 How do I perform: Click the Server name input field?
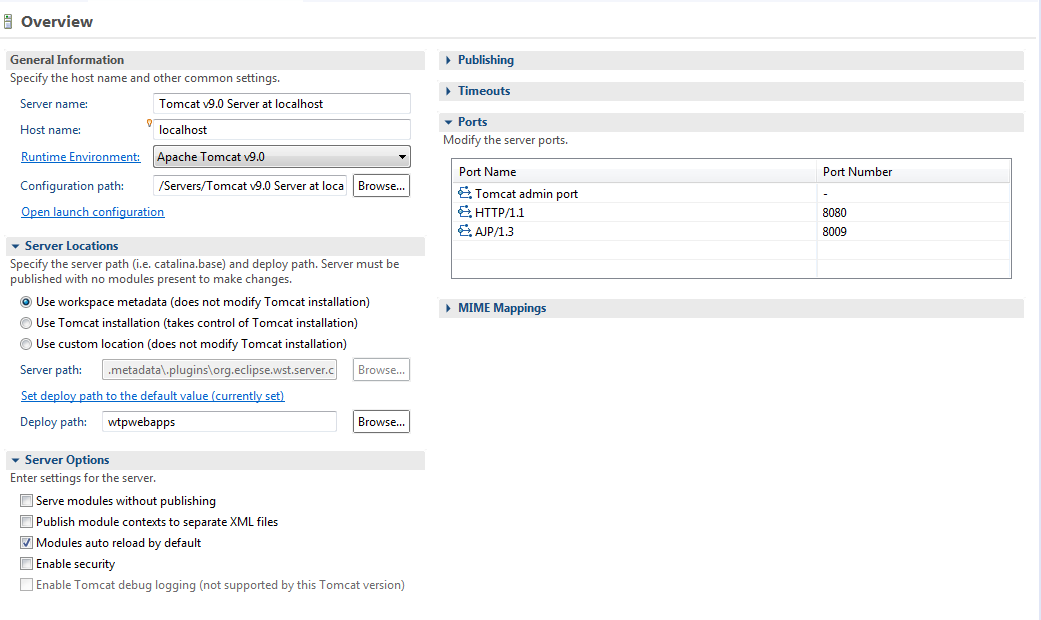[x=281, y=104]
